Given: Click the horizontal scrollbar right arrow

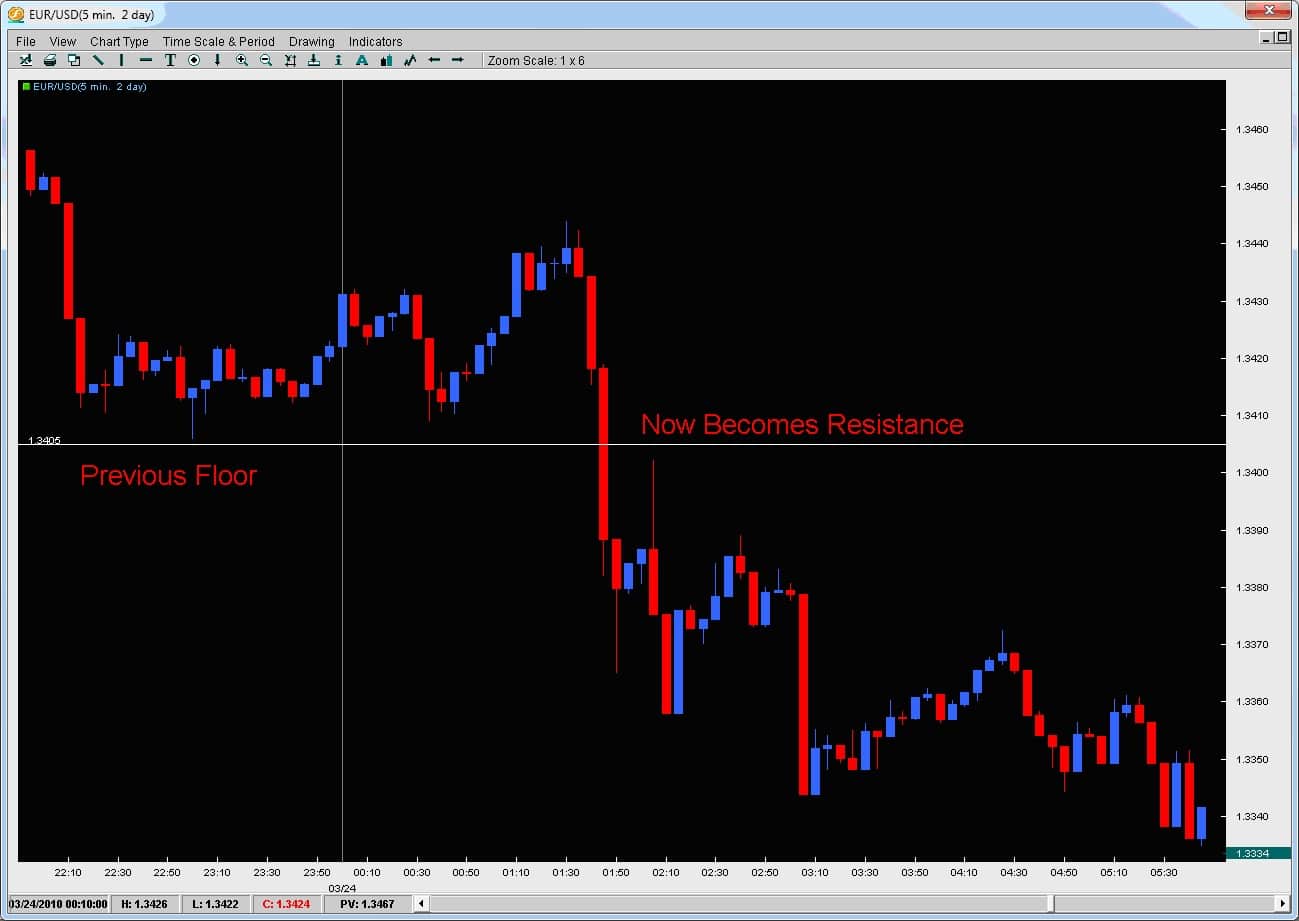Looking at the screenshot, I should click(x=1282, y=904).
